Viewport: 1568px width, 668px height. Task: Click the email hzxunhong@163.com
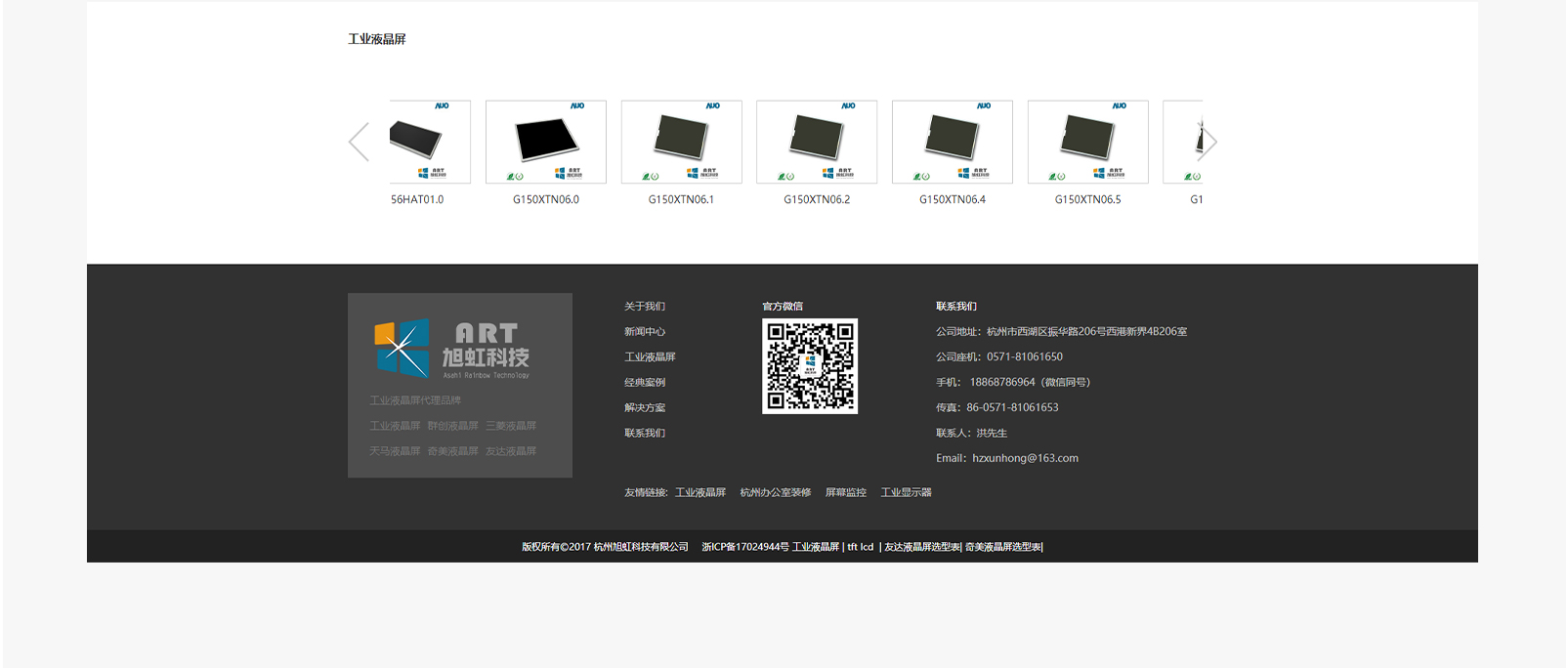(1025, 458)
